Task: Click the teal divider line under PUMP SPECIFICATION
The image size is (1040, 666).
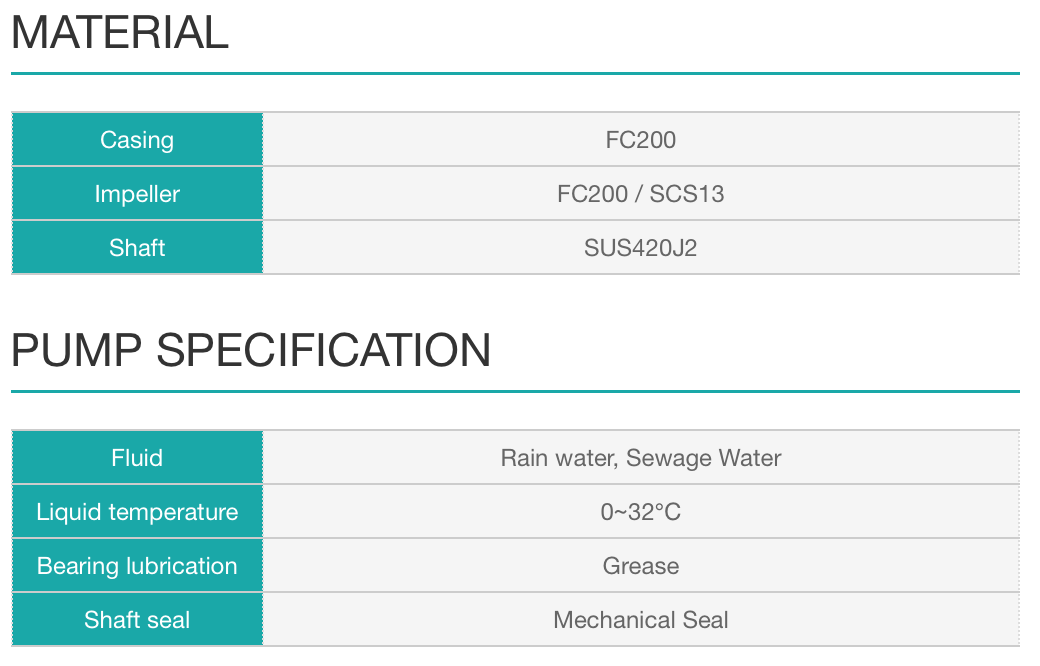Action: coord(515,391)
